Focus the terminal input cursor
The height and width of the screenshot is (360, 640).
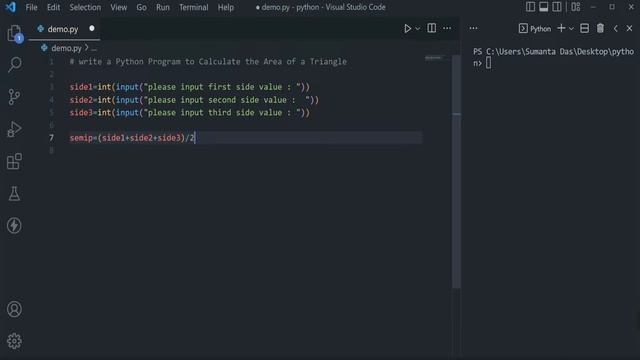tap(489, 63)
